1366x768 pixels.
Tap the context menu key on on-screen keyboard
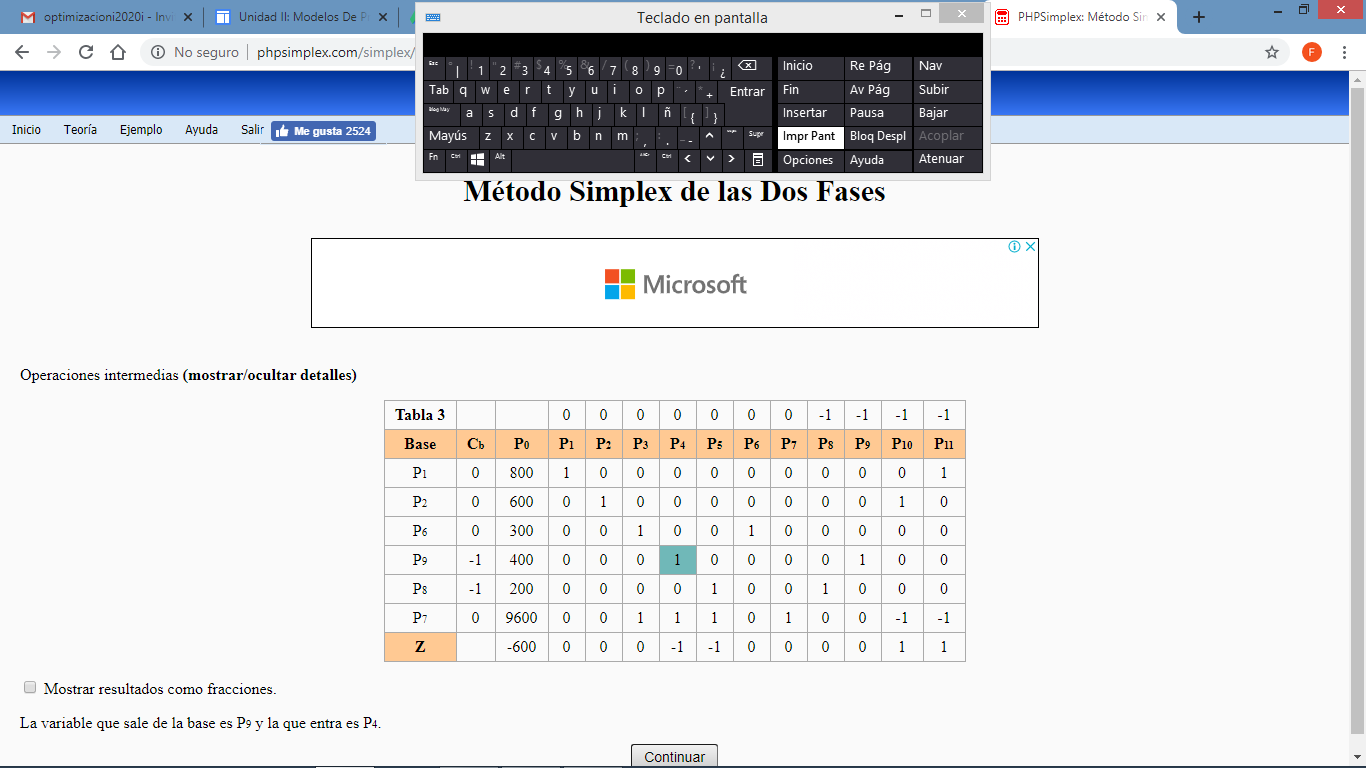758,158
